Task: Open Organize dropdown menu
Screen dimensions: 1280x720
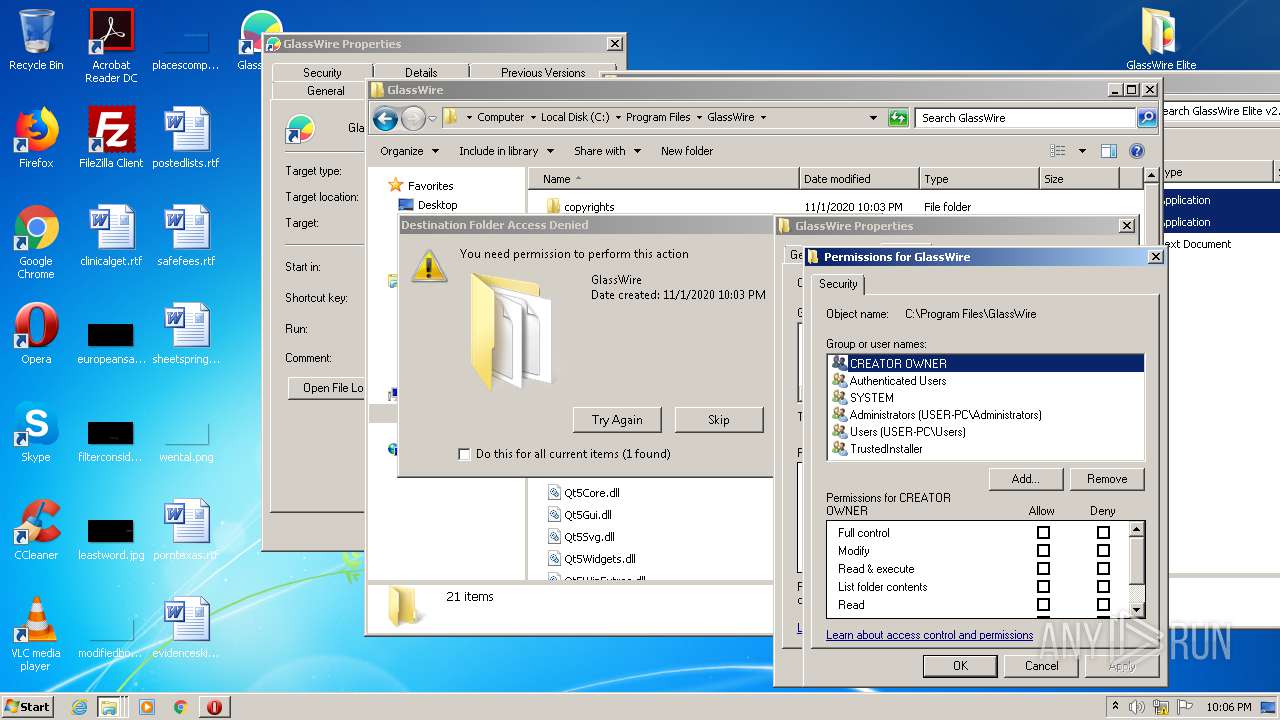Action: coord(409,151)
